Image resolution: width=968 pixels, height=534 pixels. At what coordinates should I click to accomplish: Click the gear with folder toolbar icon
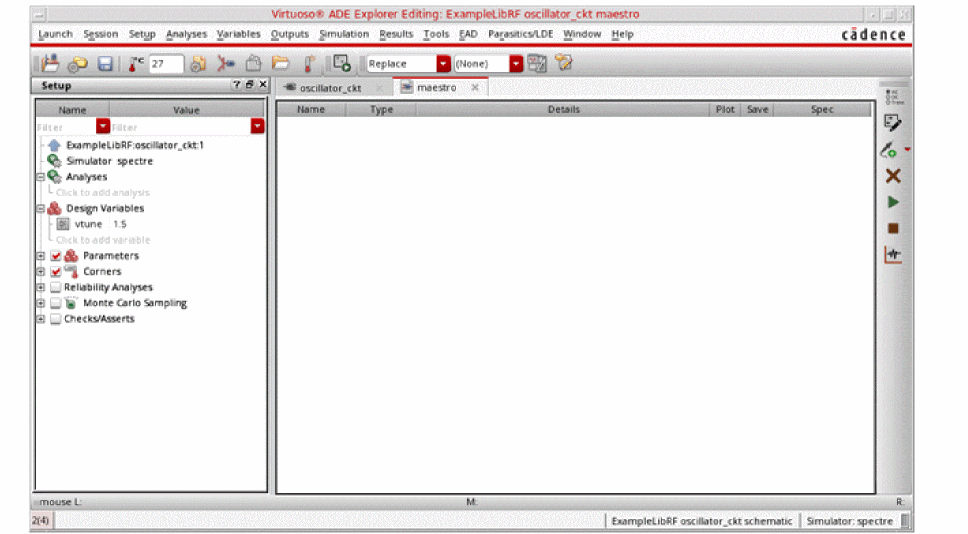tap(77, 64)
